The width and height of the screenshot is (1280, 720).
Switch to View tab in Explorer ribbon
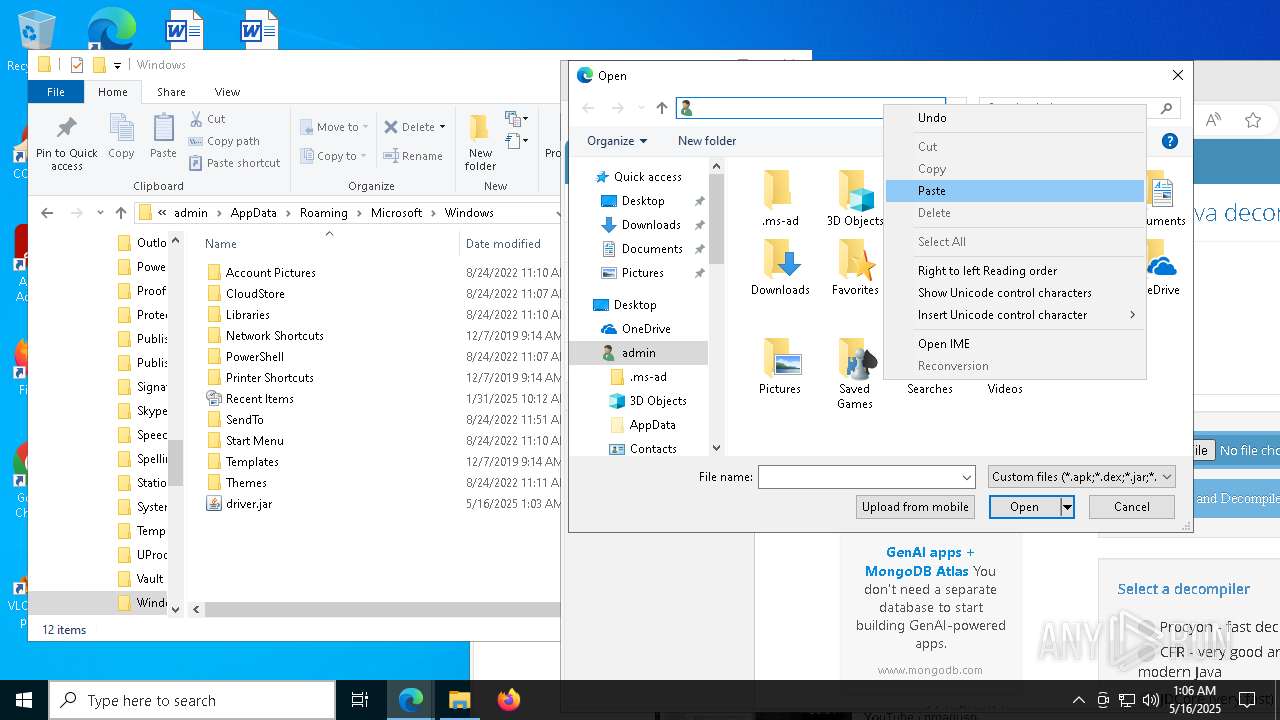227,92
